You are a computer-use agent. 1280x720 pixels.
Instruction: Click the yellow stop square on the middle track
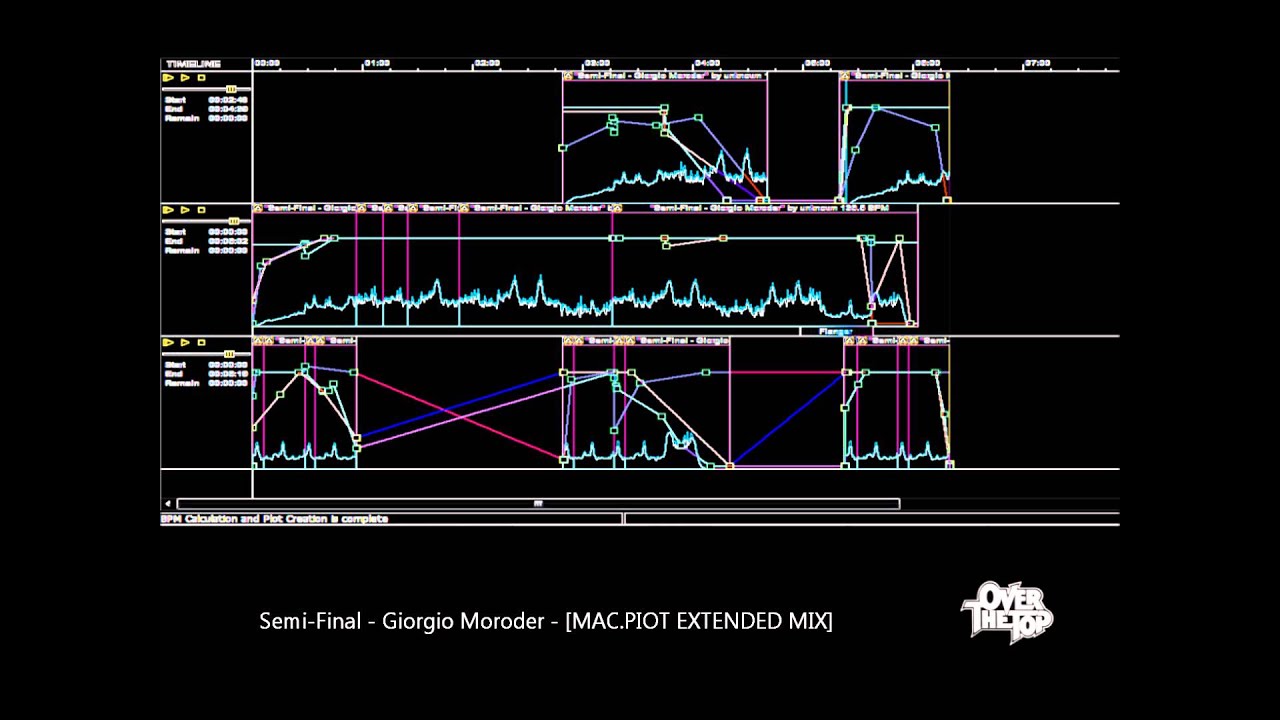pos(201,210)
